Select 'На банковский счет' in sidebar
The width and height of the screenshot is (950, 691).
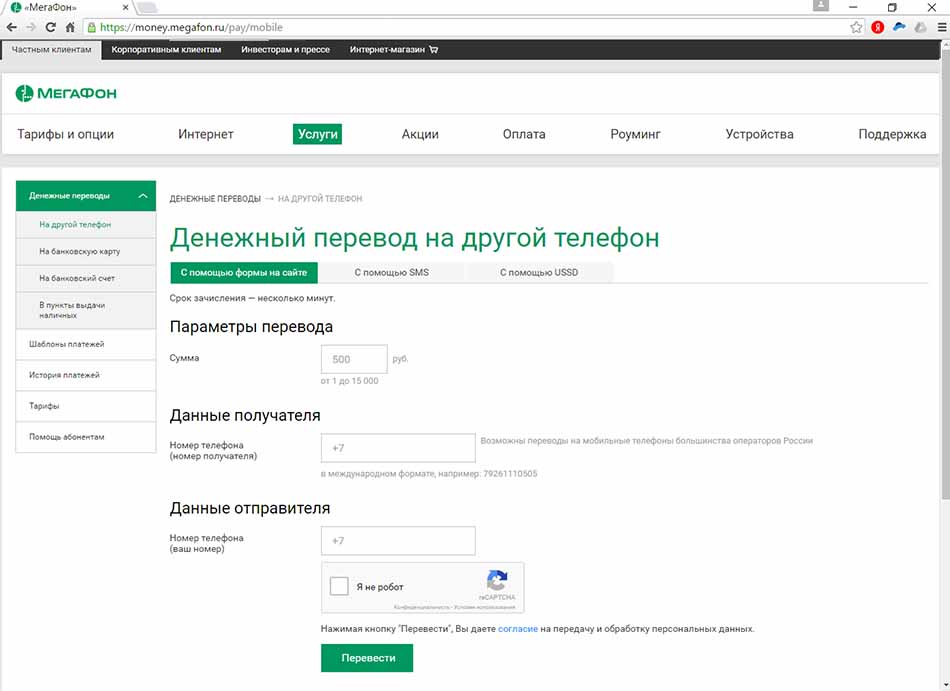pos(85,279)
